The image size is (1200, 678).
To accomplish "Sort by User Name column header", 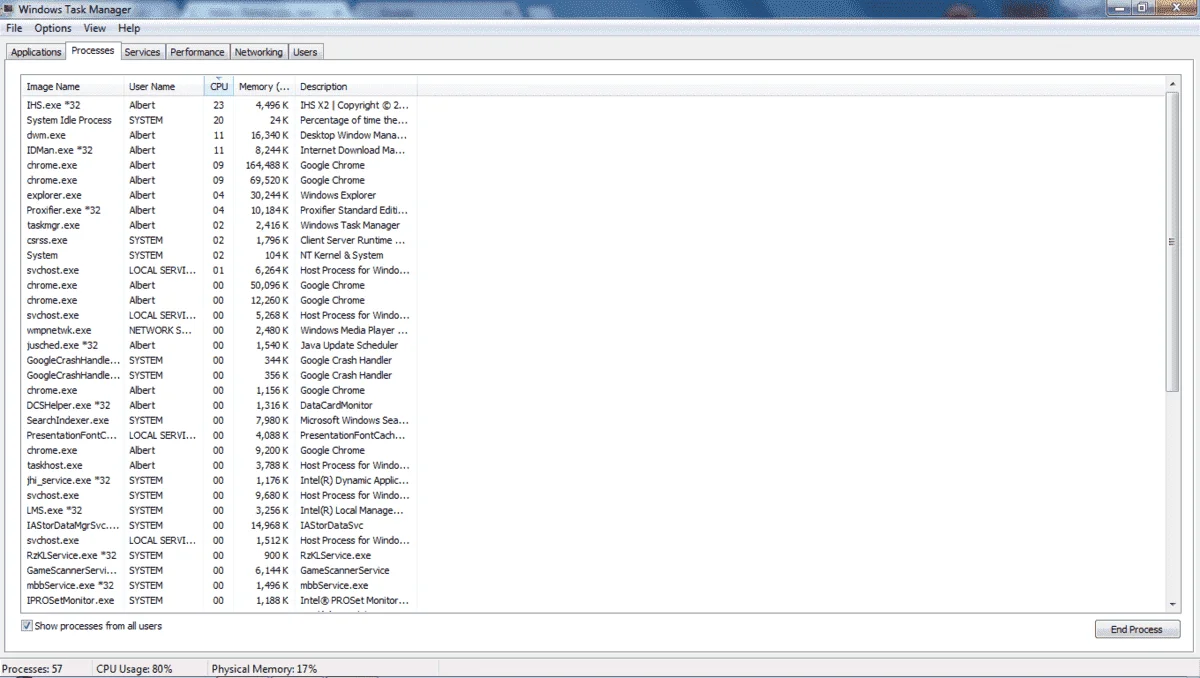I will (164, 86).
